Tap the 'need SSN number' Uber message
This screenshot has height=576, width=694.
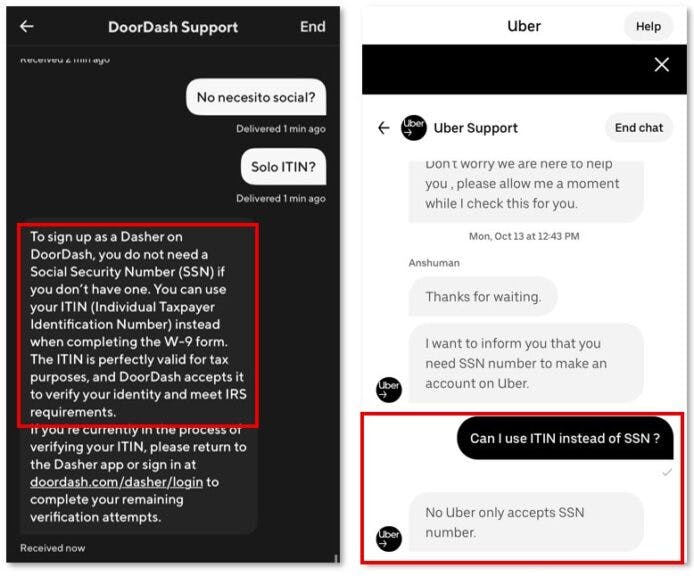[x=526, y=363]
